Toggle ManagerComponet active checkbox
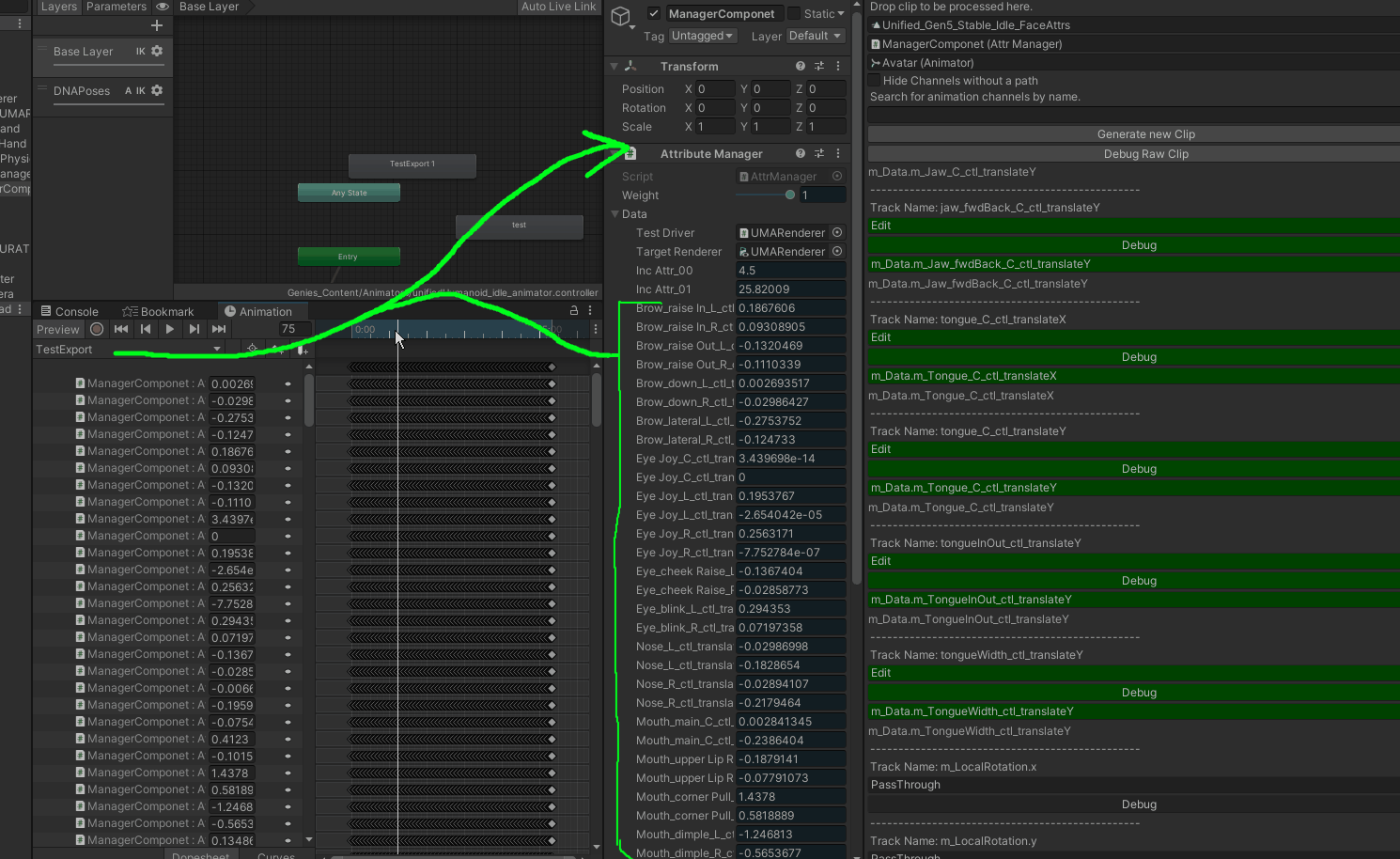This screenshot has height=859, width=1400. click(x=654, y=13)
